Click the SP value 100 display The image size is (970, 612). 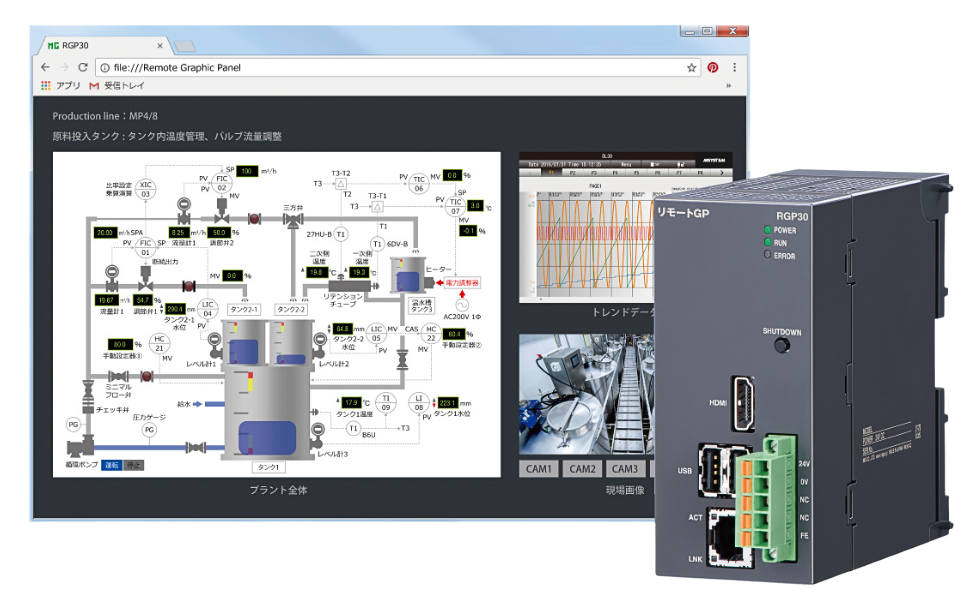click(x=247, y=171)
